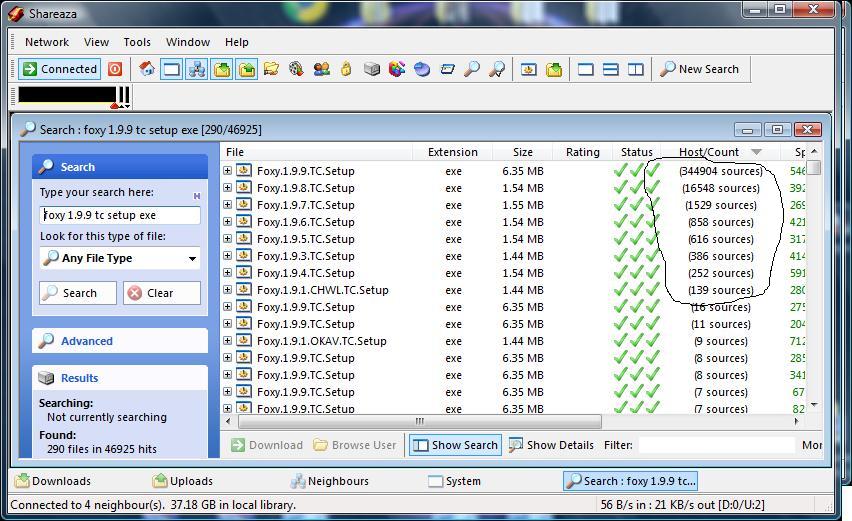Click the red power icon beside Connected
This screenshot has height=521, width=852.
tap(115, 69)
